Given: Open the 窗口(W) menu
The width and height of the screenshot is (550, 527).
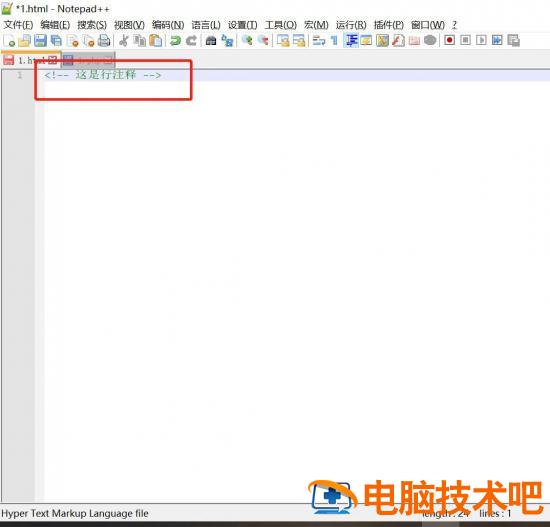Looking at the screenshot, I should [428, 25].
